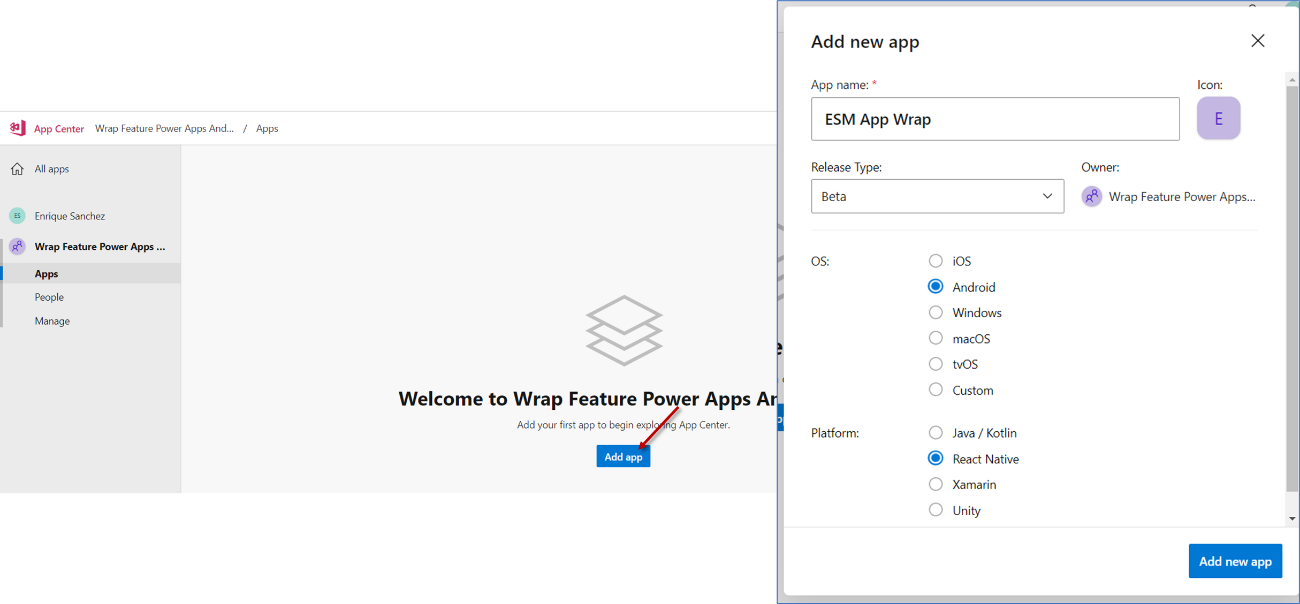Click the Welcome to Wrap Feature heading
This screenshot has width=1300, height=604.
(x=588, y=399)
